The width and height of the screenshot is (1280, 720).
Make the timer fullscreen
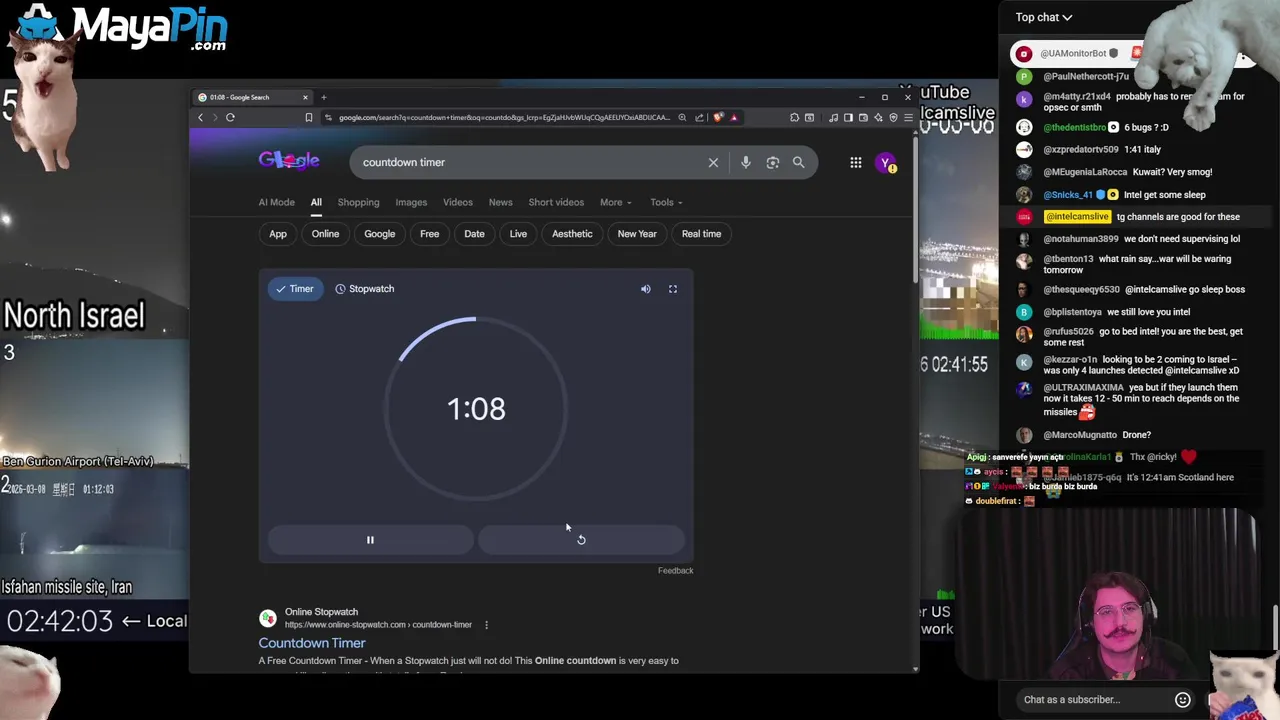coord(673,289)
